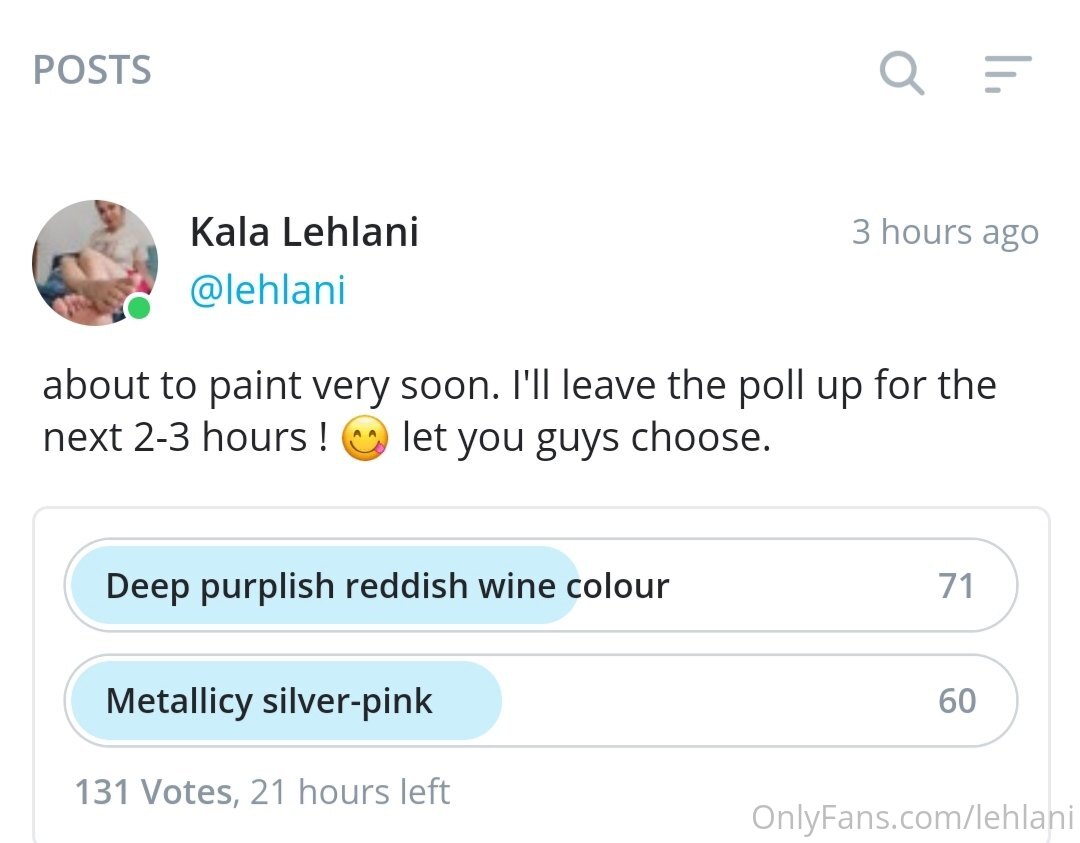Select the blue filled bar of silver-pink option

[x=287, y=700]
